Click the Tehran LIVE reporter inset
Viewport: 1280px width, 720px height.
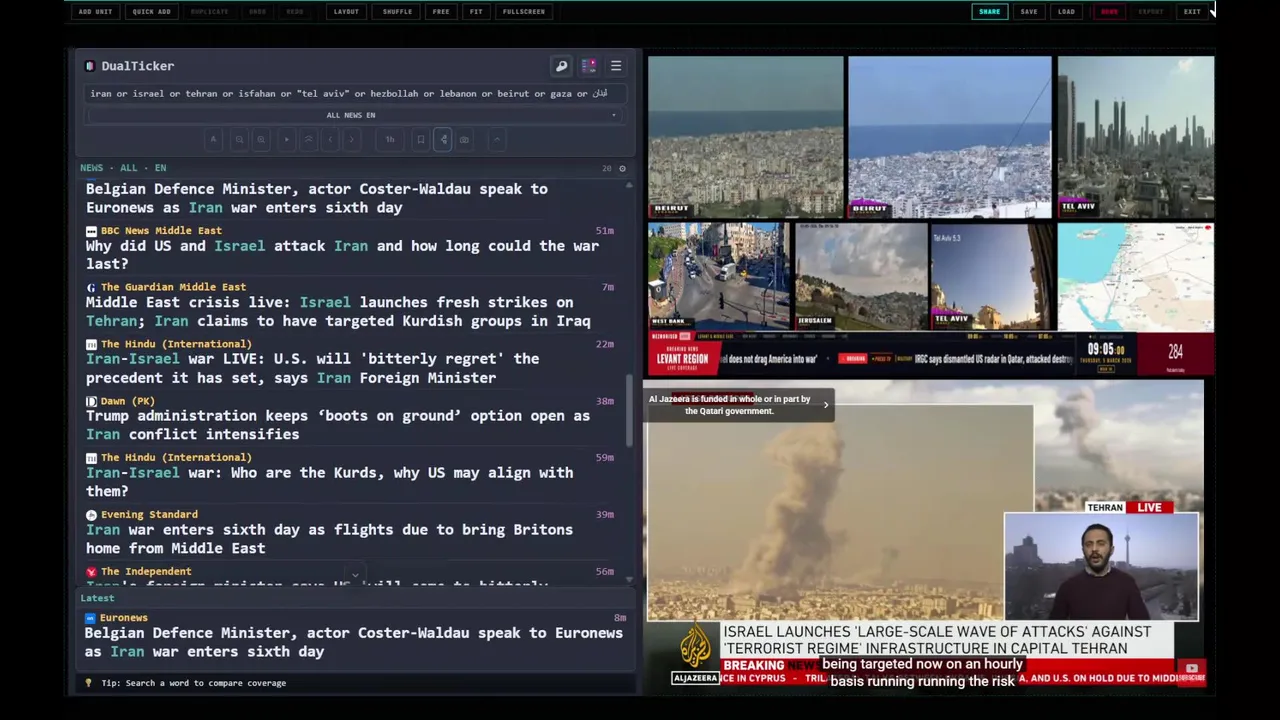[1101, 566]
